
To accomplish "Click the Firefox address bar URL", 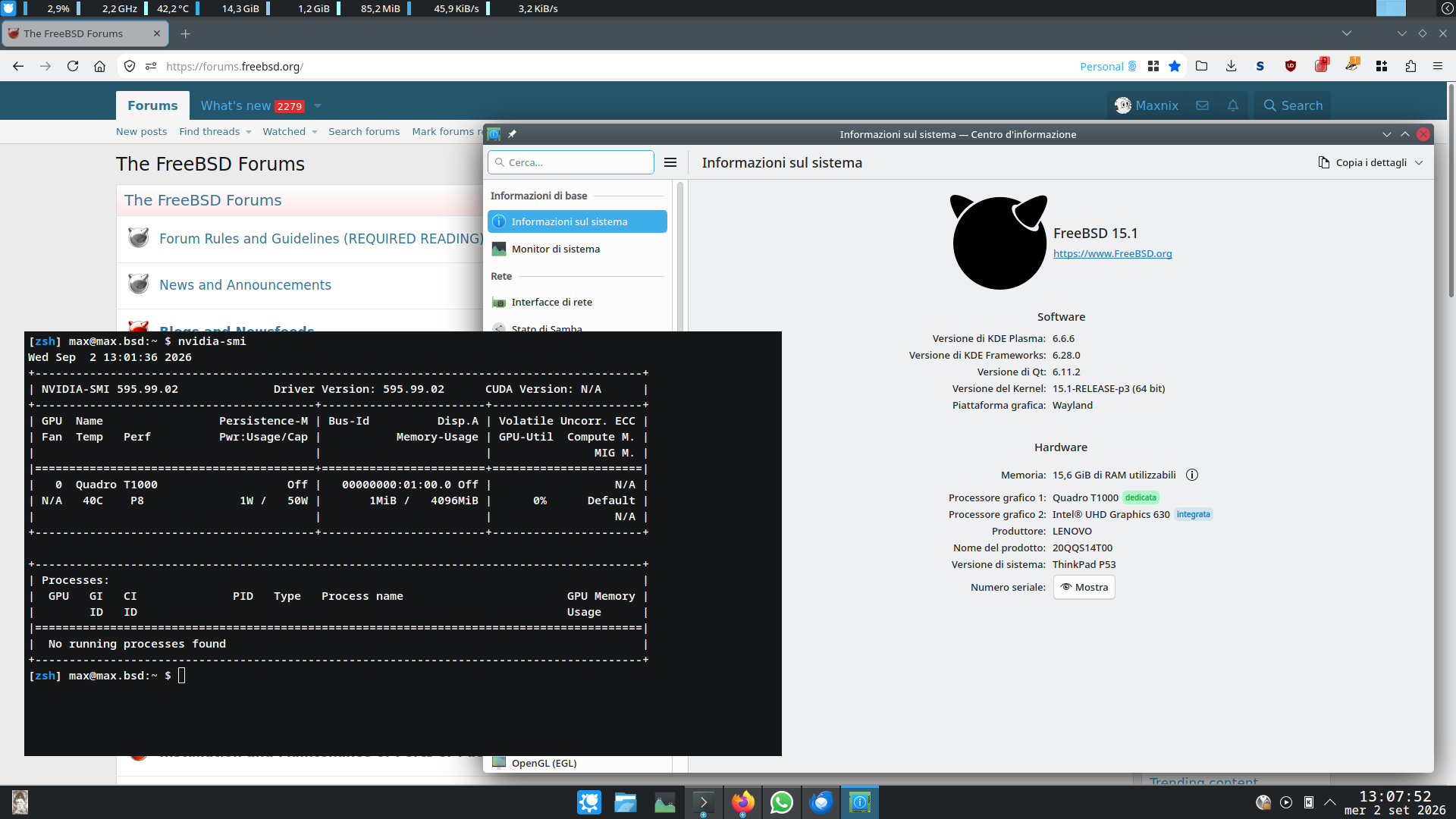I will tap(234, 67).
